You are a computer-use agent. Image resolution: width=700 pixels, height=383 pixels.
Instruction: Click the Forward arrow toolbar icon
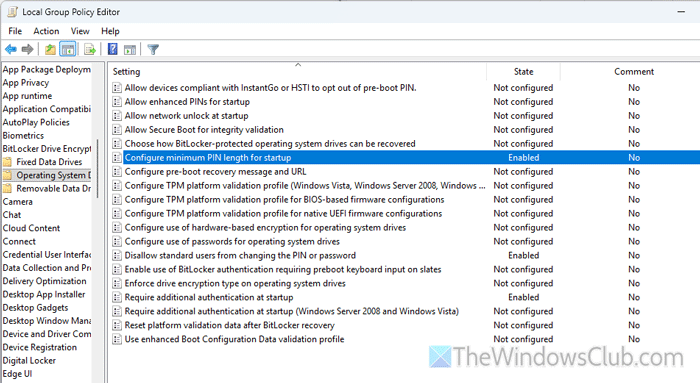point(28,49)
